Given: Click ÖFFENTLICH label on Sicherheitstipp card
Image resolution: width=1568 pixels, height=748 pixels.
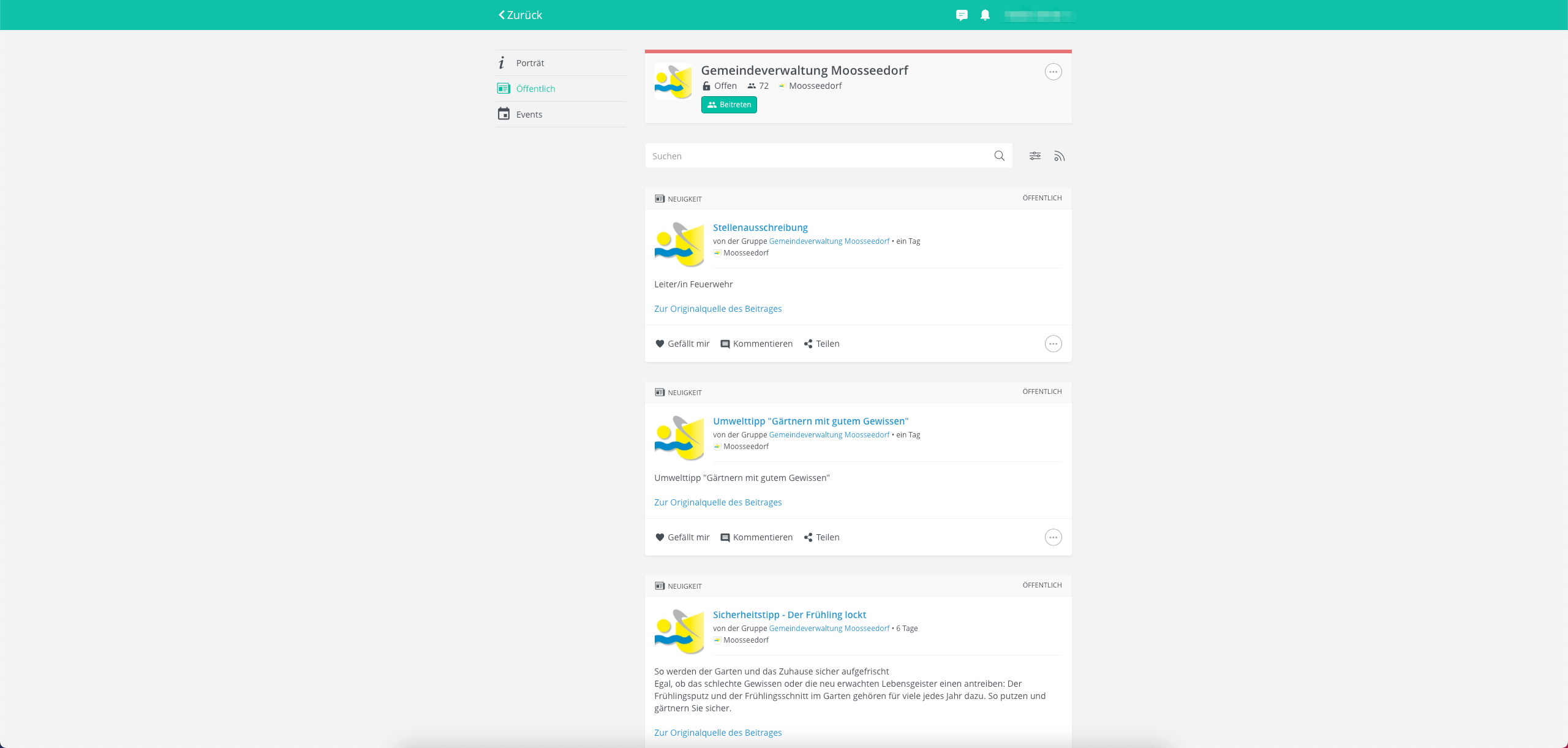Looking at the screenshot, I should (1042, 585).
